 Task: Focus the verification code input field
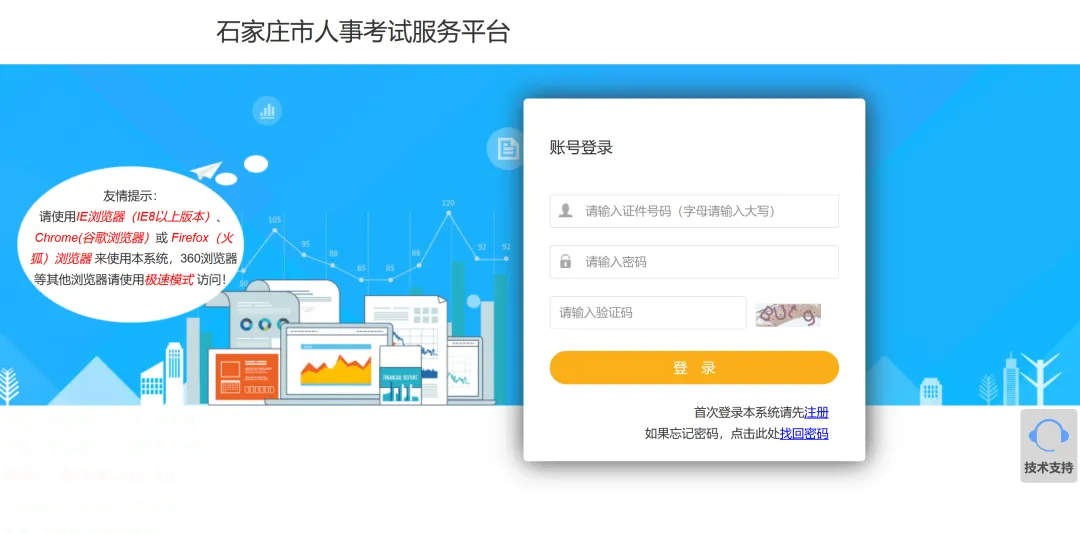pos(647,313)
